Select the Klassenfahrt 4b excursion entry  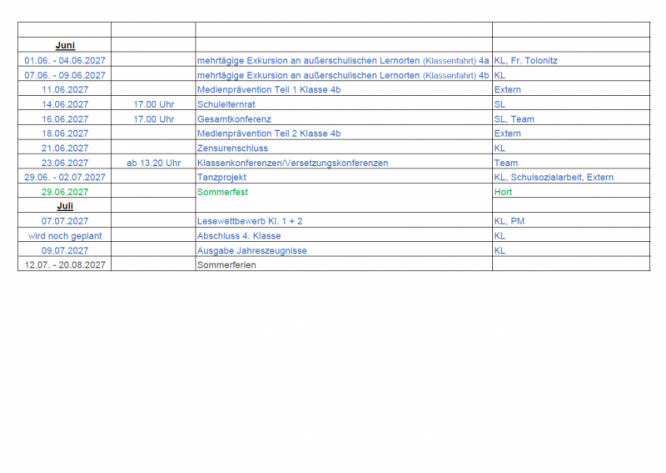[343, 76]
